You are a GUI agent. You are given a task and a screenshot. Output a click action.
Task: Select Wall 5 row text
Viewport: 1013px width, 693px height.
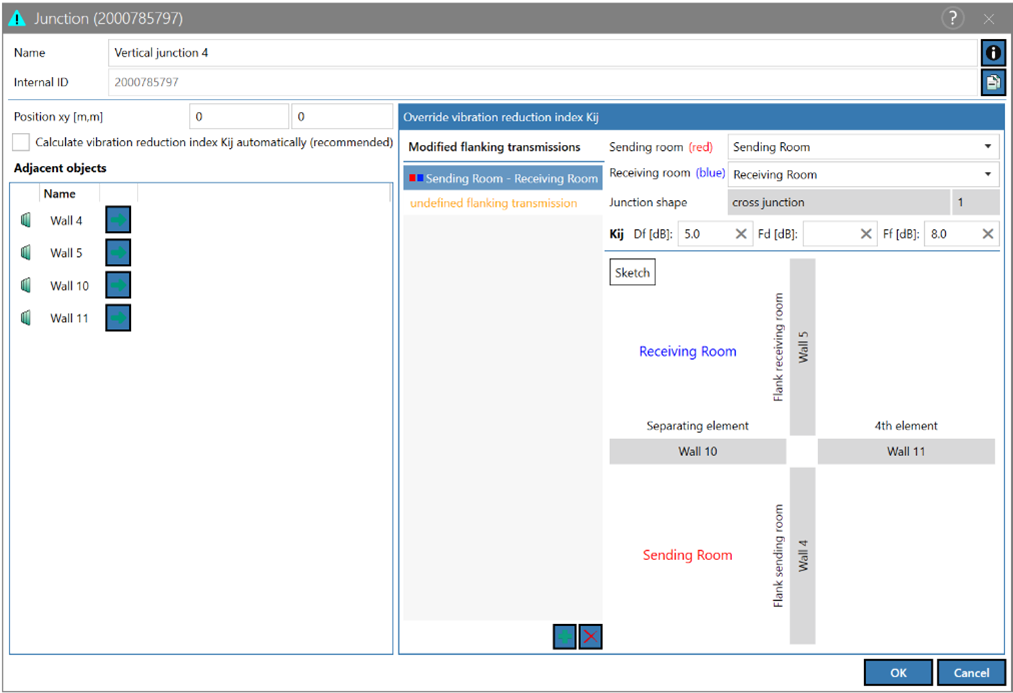[66, 253]
